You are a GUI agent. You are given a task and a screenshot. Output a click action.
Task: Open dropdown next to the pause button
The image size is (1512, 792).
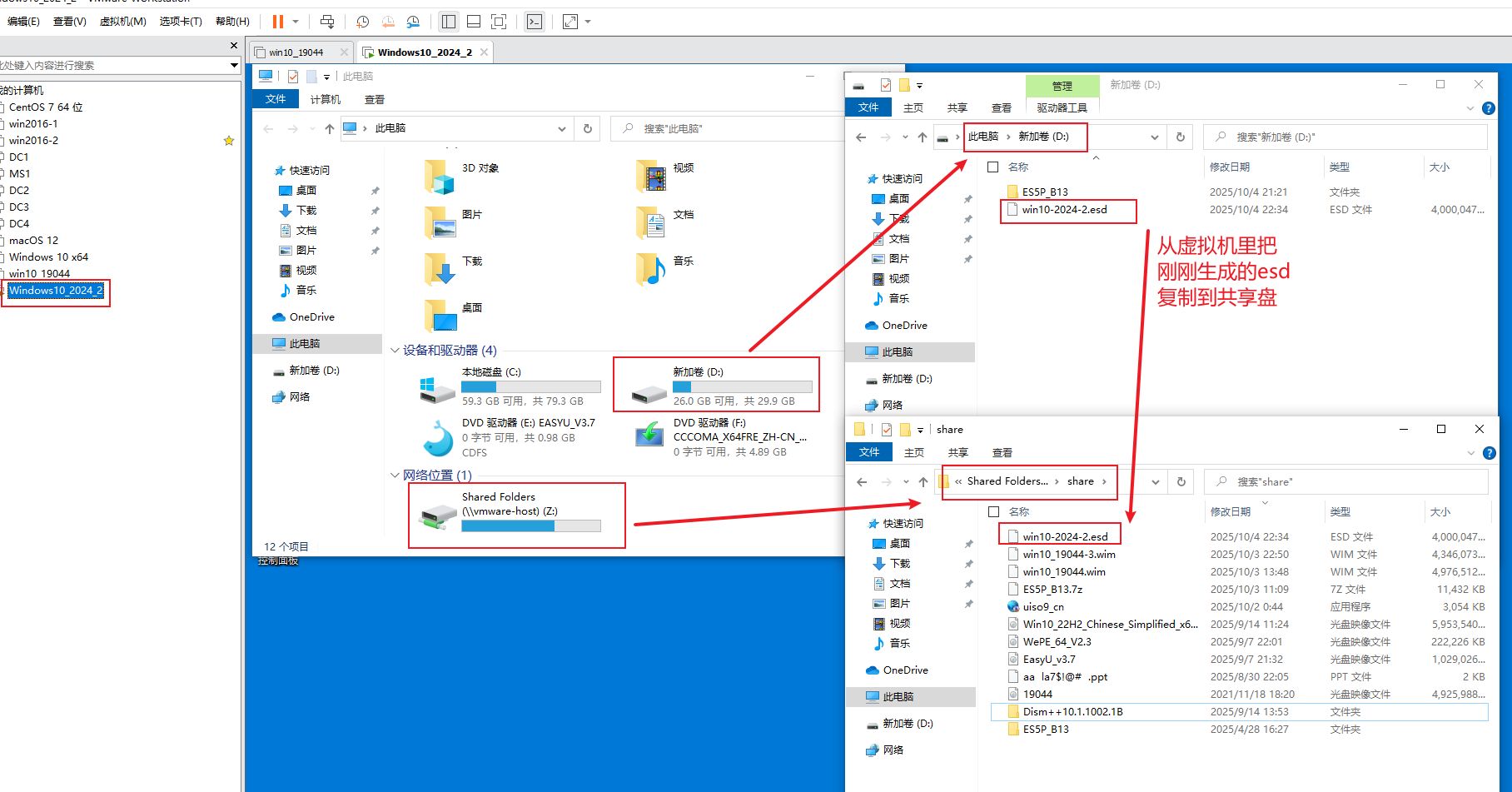tap(296, 22)
